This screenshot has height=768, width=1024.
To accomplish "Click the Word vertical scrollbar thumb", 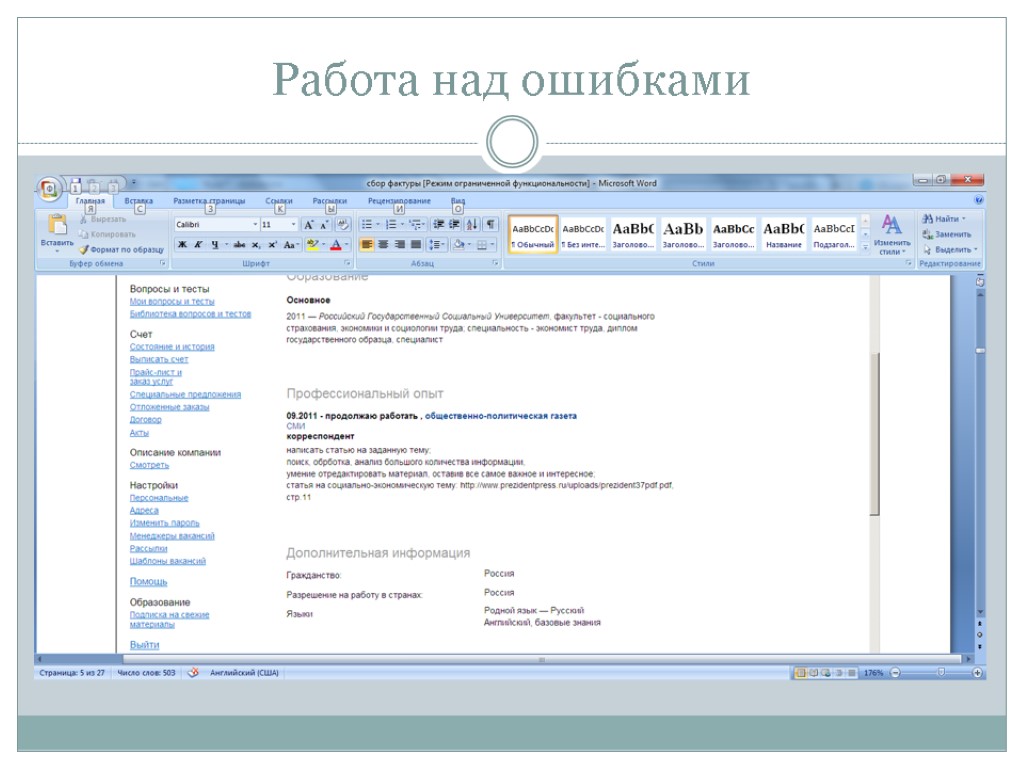I will coord(980,351).
